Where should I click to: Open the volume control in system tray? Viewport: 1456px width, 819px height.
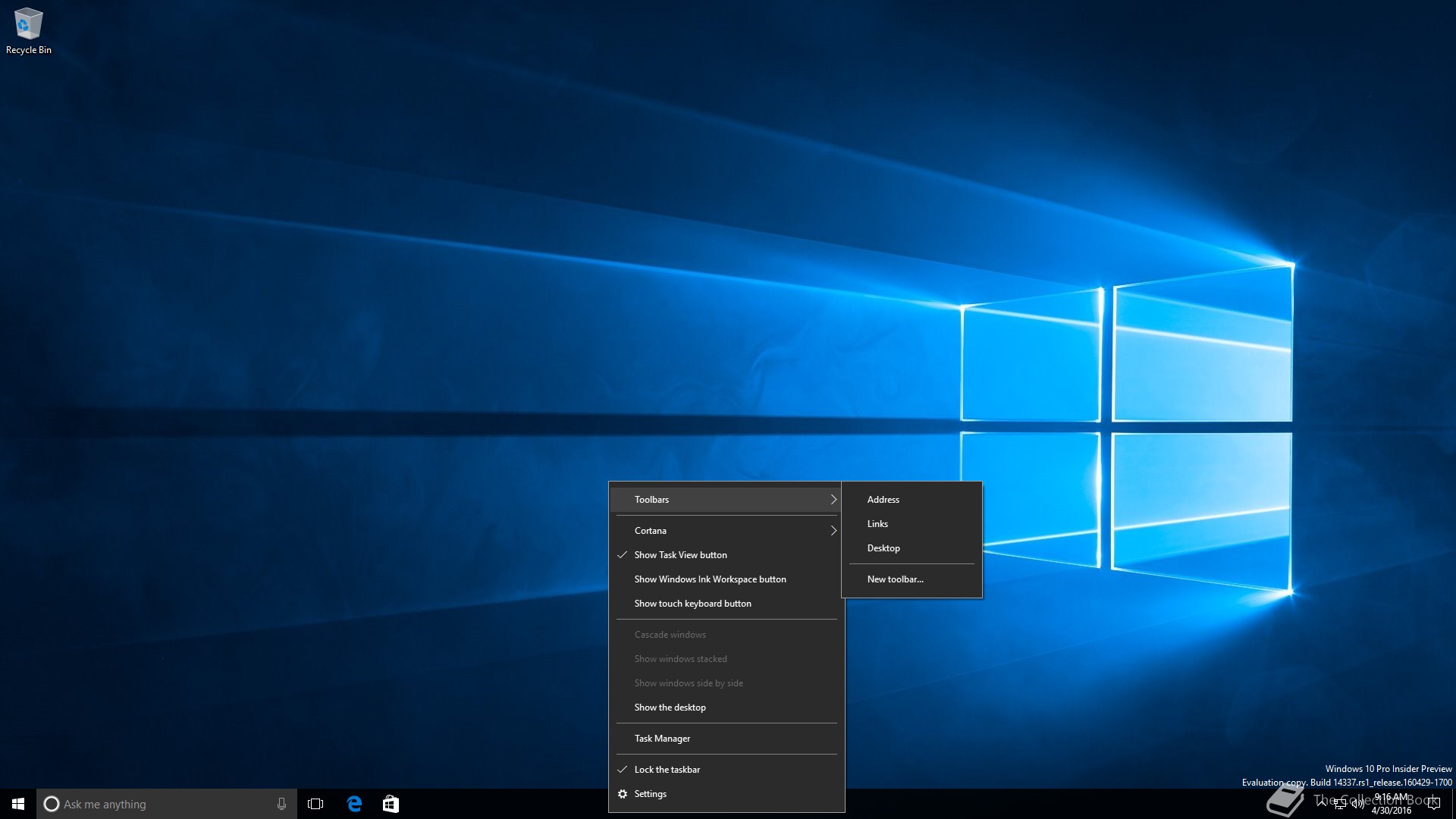click(x=1357, y=804)
